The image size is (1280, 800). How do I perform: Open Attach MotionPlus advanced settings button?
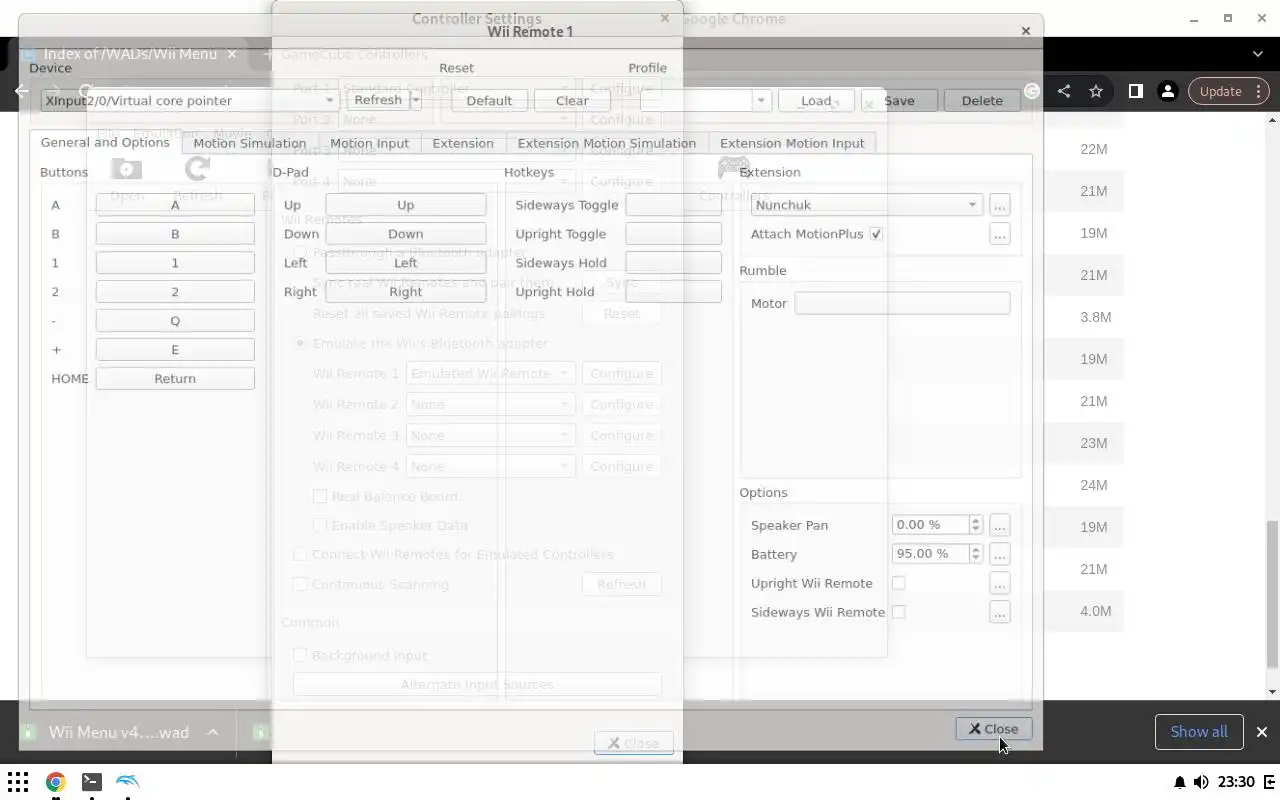click(x=999, y=234)
